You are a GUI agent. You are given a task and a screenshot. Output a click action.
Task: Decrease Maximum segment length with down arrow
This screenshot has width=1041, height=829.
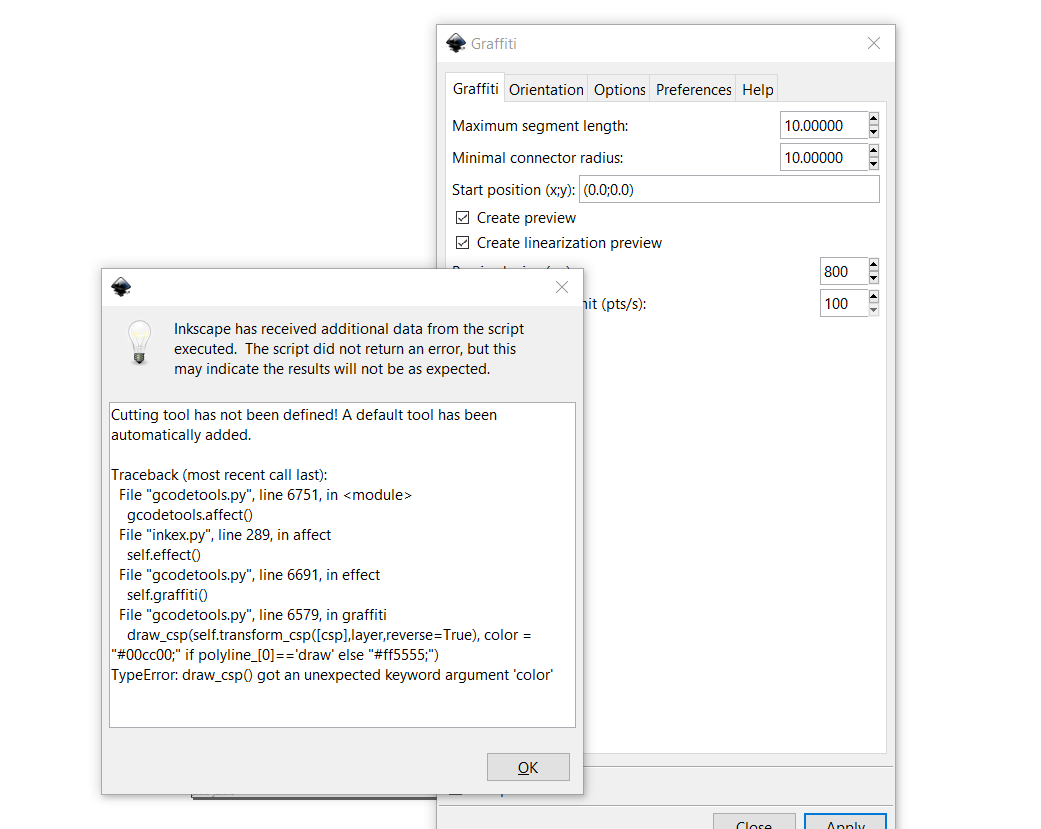click(874, 132)
